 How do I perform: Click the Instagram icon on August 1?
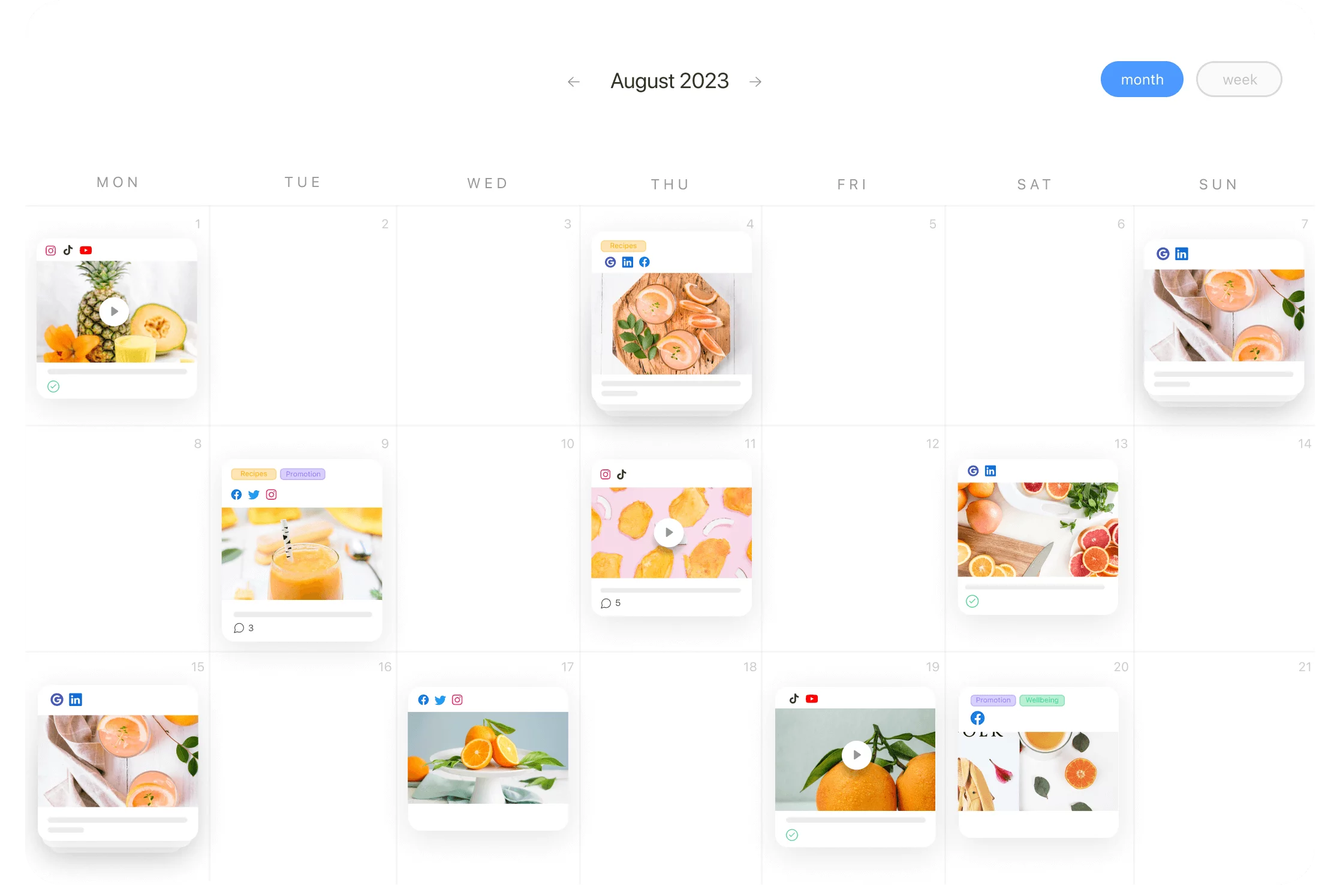[x=50, y=250]
